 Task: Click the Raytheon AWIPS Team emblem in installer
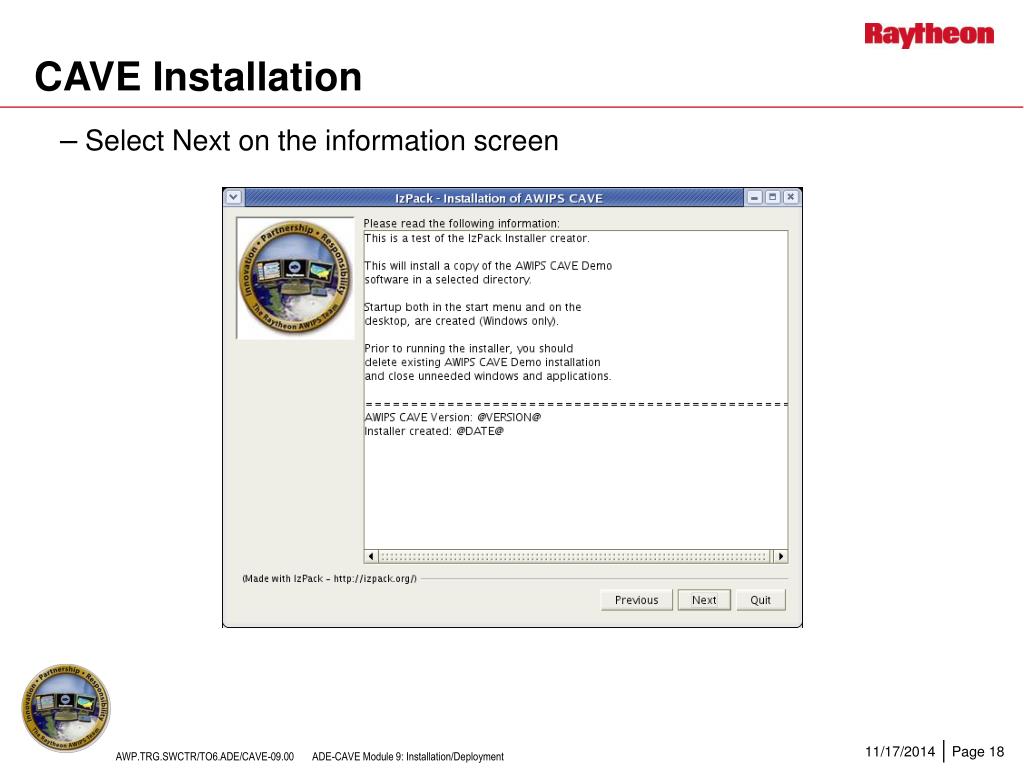pyautogui.click(x=295, y=278)
